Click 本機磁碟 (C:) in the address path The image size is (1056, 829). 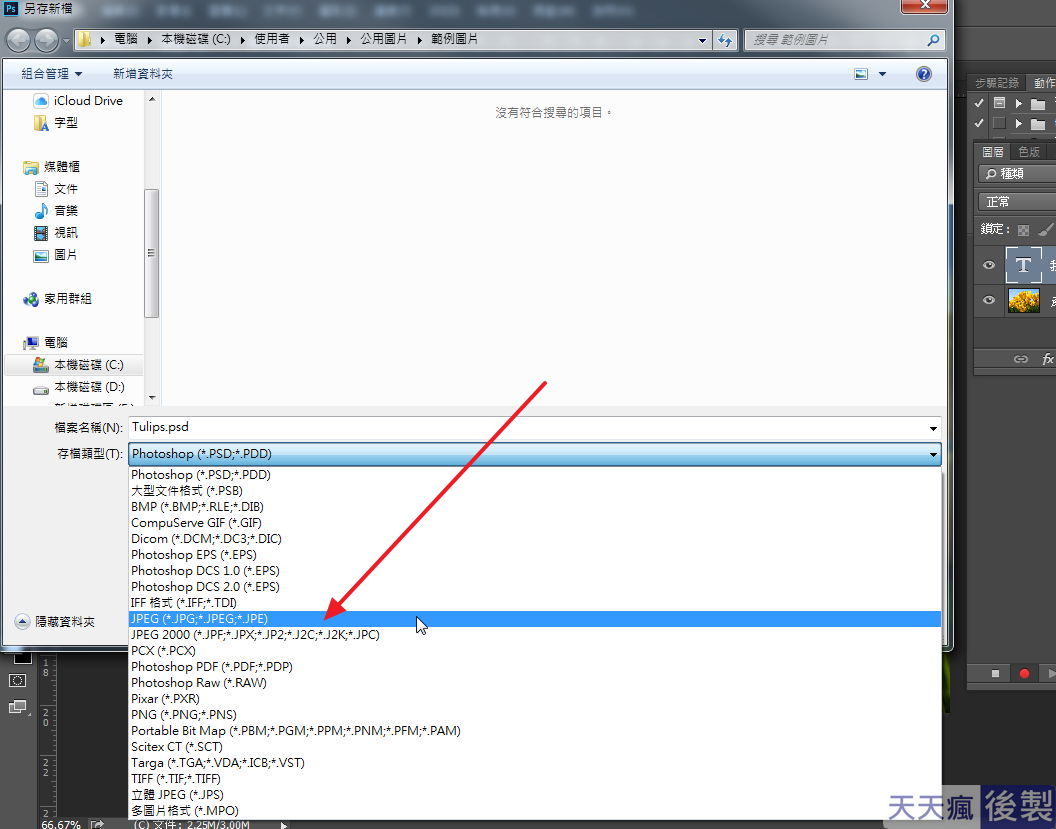pos(196,39)
